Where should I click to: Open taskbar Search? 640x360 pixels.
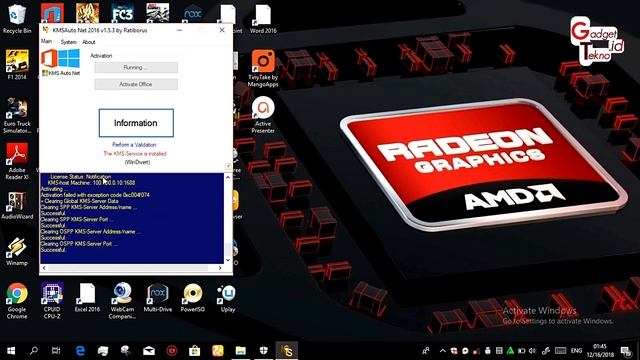[x=34, y=351]
